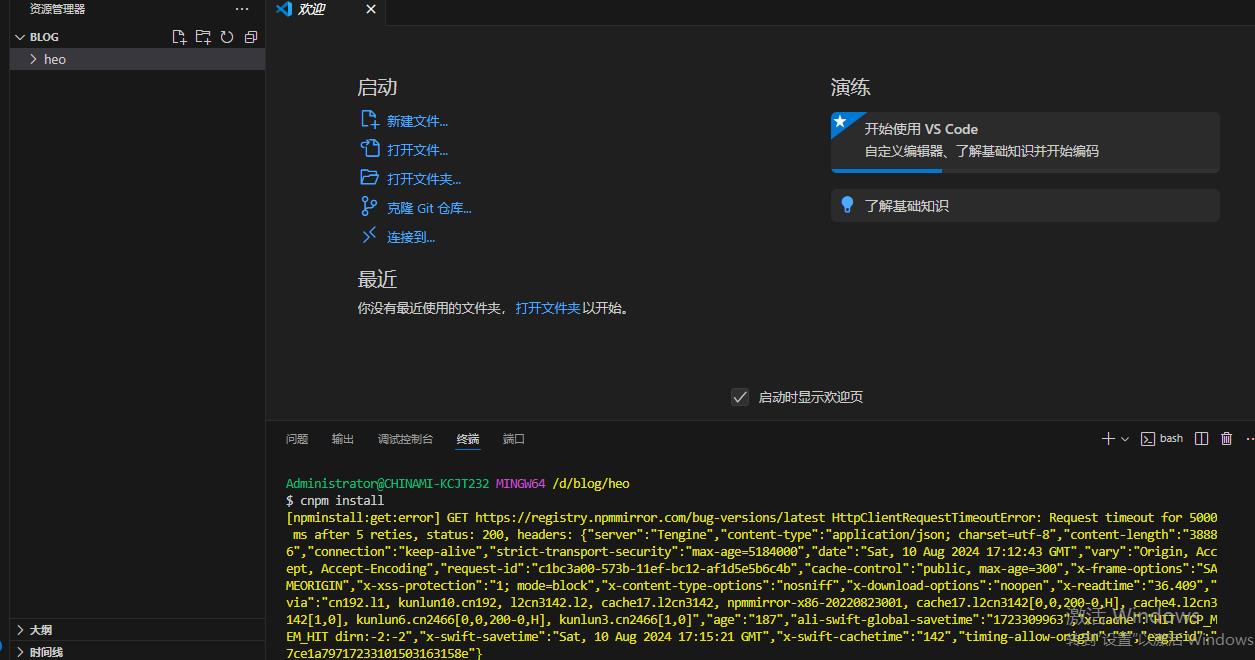
Task: Open the 开始使用 VS Code walkthrough card
Action: [1025, 140]
